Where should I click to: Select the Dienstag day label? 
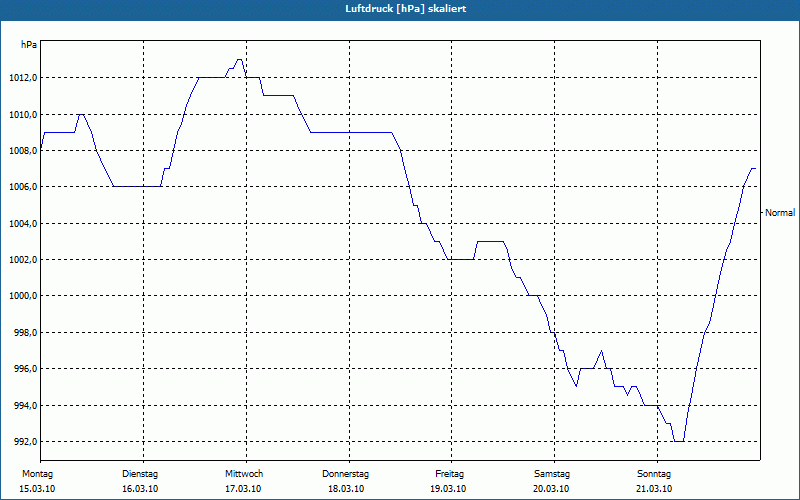click(x=140, y=474)
